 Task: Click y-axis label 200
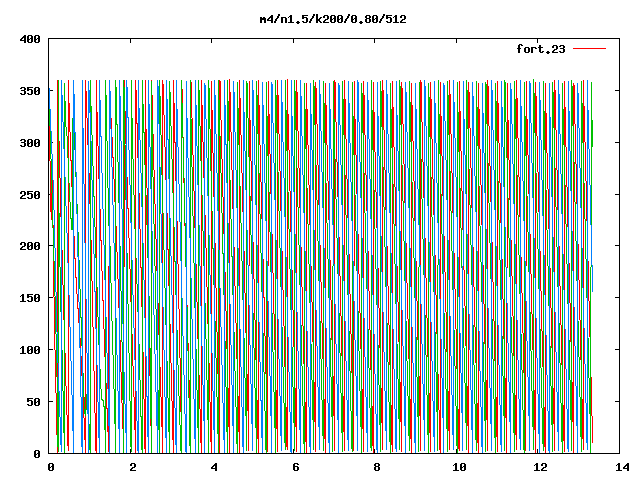click(30, 246)
